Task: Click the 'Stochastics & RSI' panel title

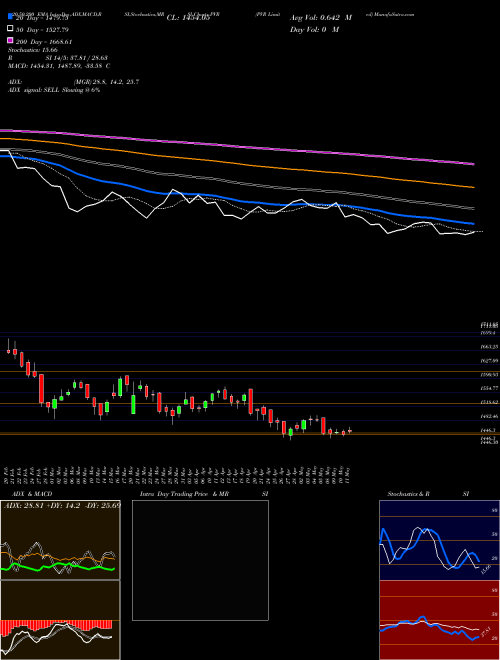Action: pyautogui.click(x=428, y=494)
